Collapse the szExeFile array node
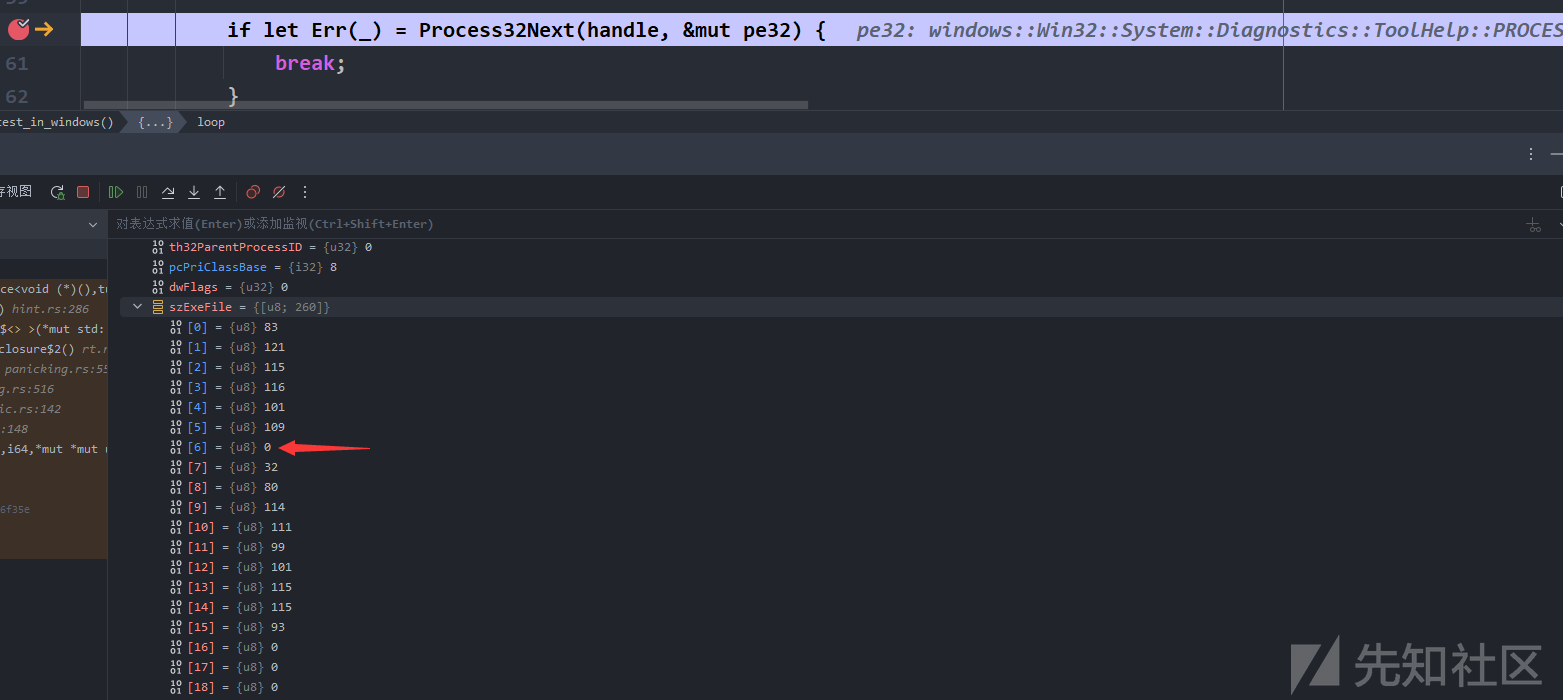The width and height of the screenshot is (1563, 700). pos(138,307)
